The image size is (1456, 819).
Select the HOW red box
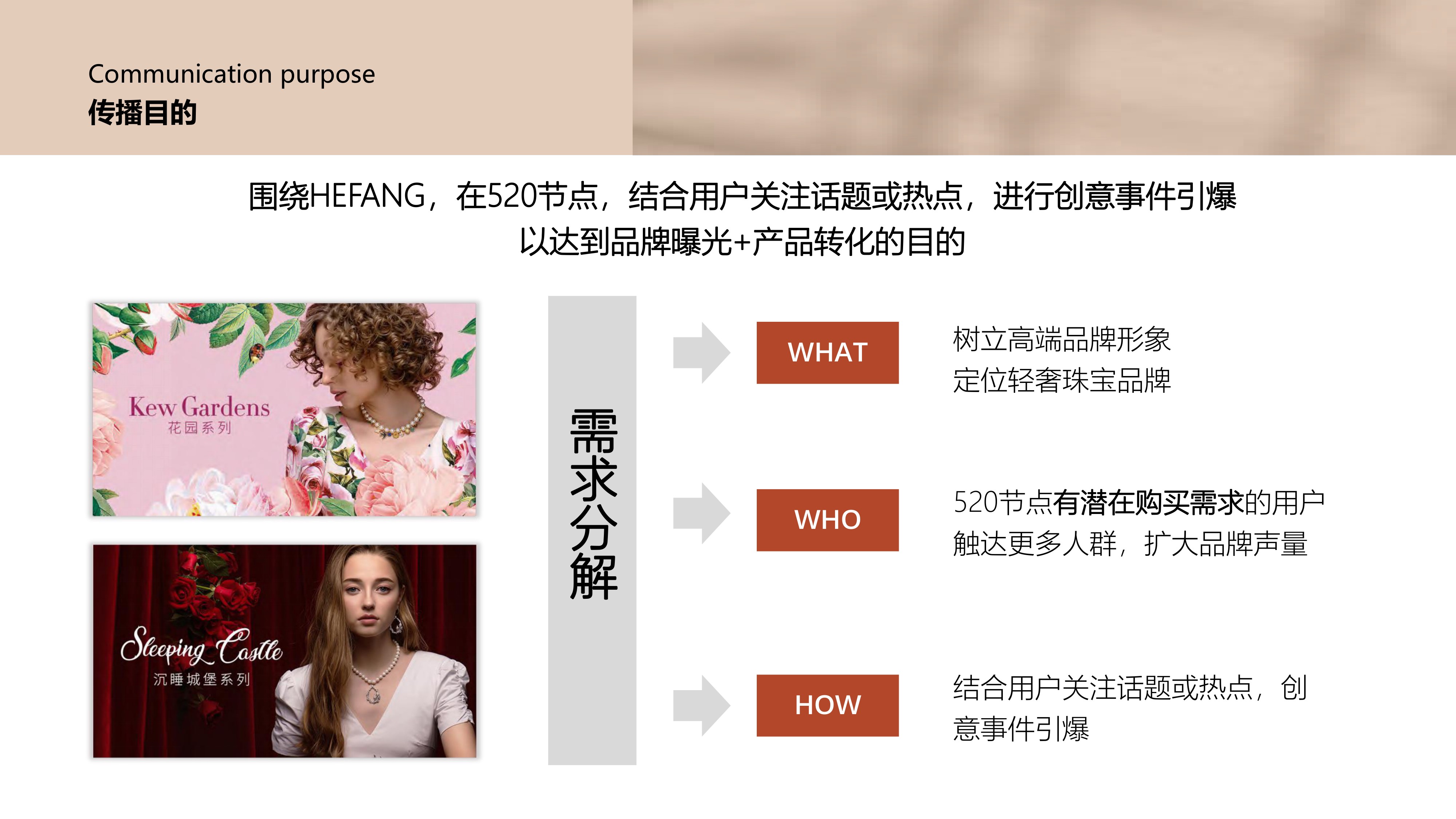coord(827,705)
